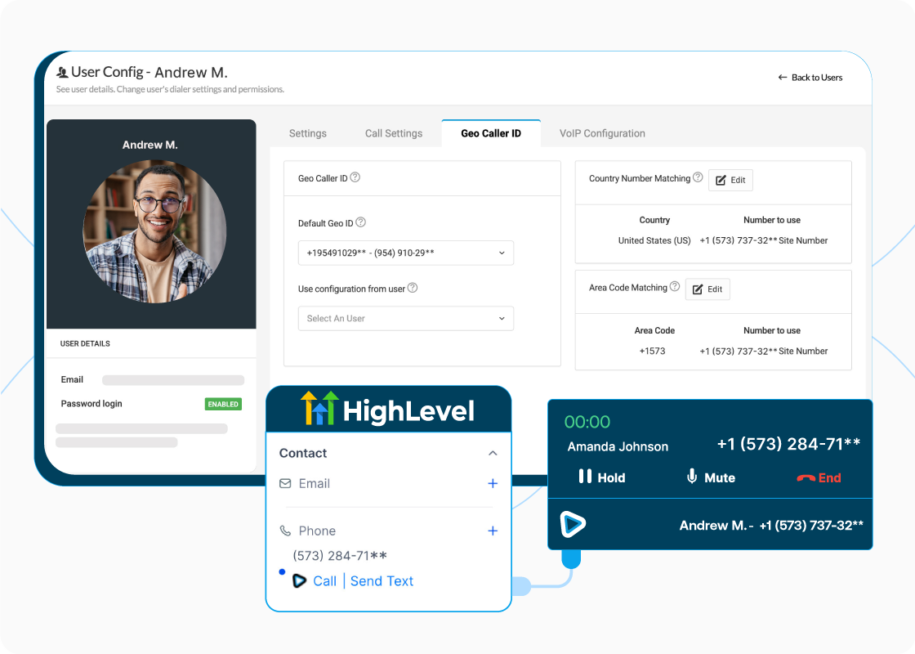Click the HighLevel arrows logo
Viewport: 915px width, 654px height.
[319, 408]
